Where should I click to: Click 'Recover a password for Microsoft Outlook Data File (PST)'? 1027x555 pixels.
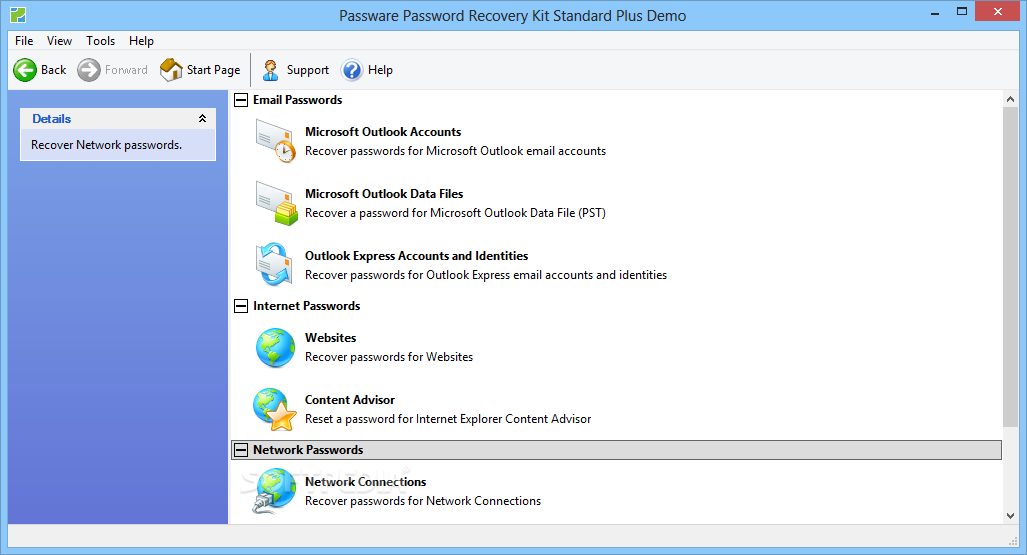point(455,213)
